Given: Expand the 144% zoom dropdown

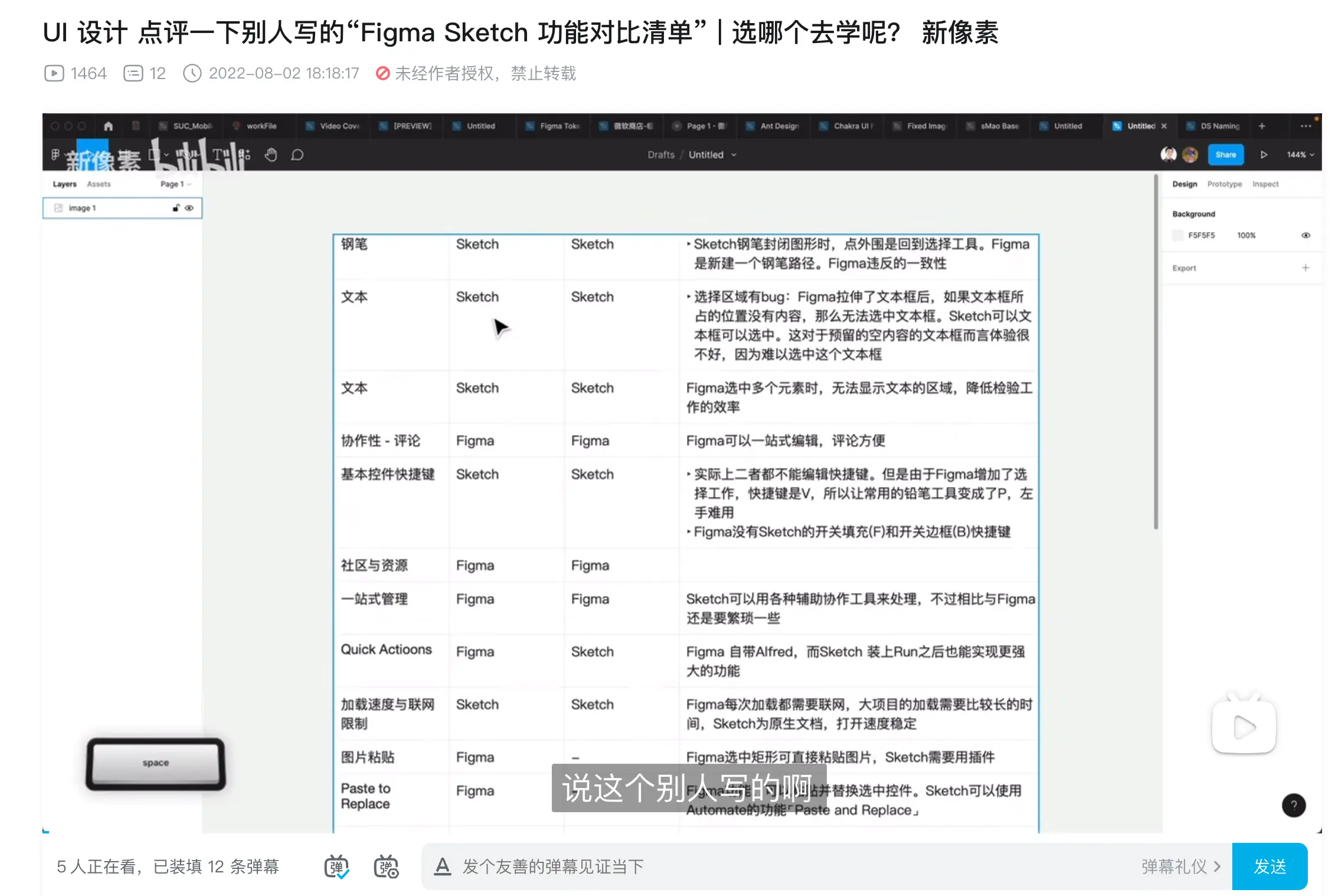Looking at the screenshot, I should point(1301,155).
